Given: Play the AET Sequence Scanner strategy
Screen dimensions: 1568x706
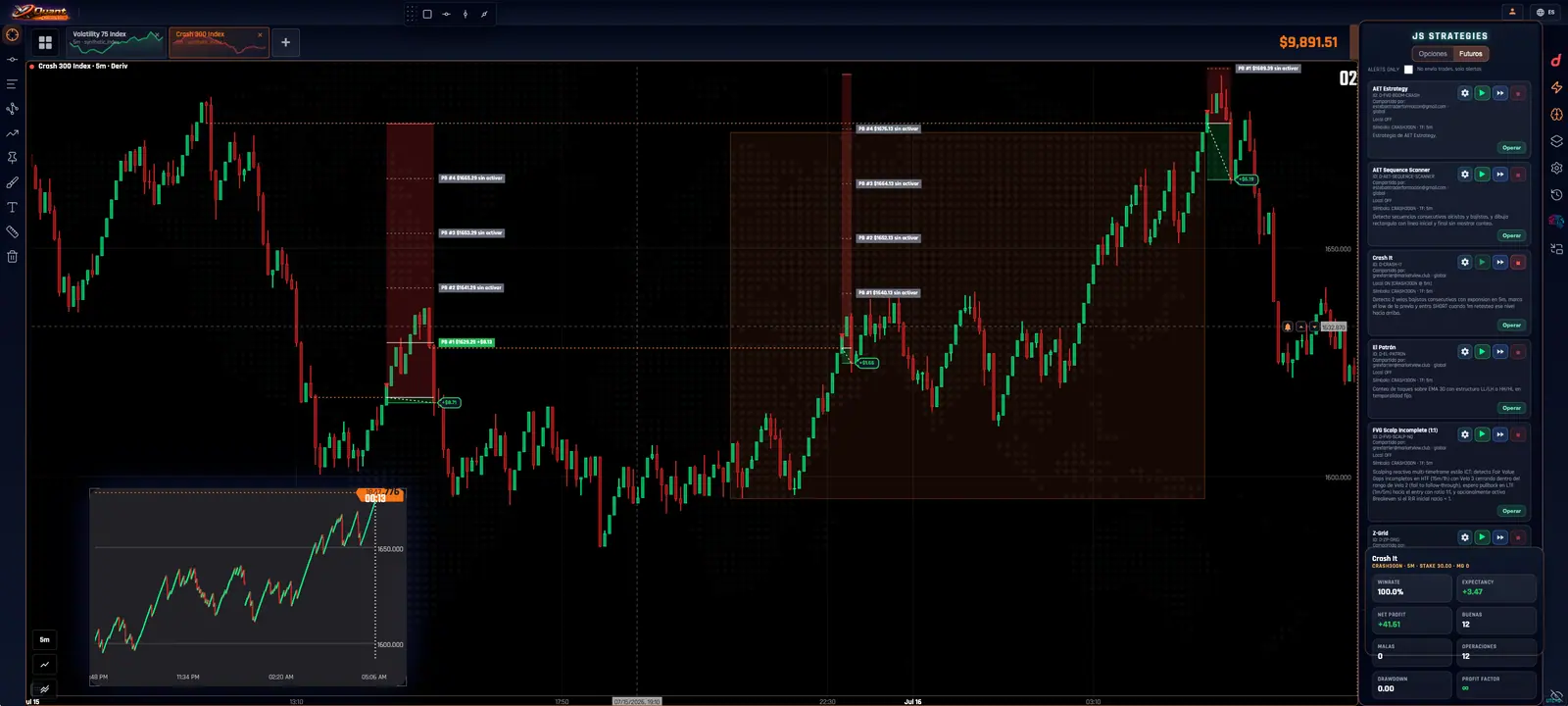Looking at the screenshot, I should (1482, 175).
